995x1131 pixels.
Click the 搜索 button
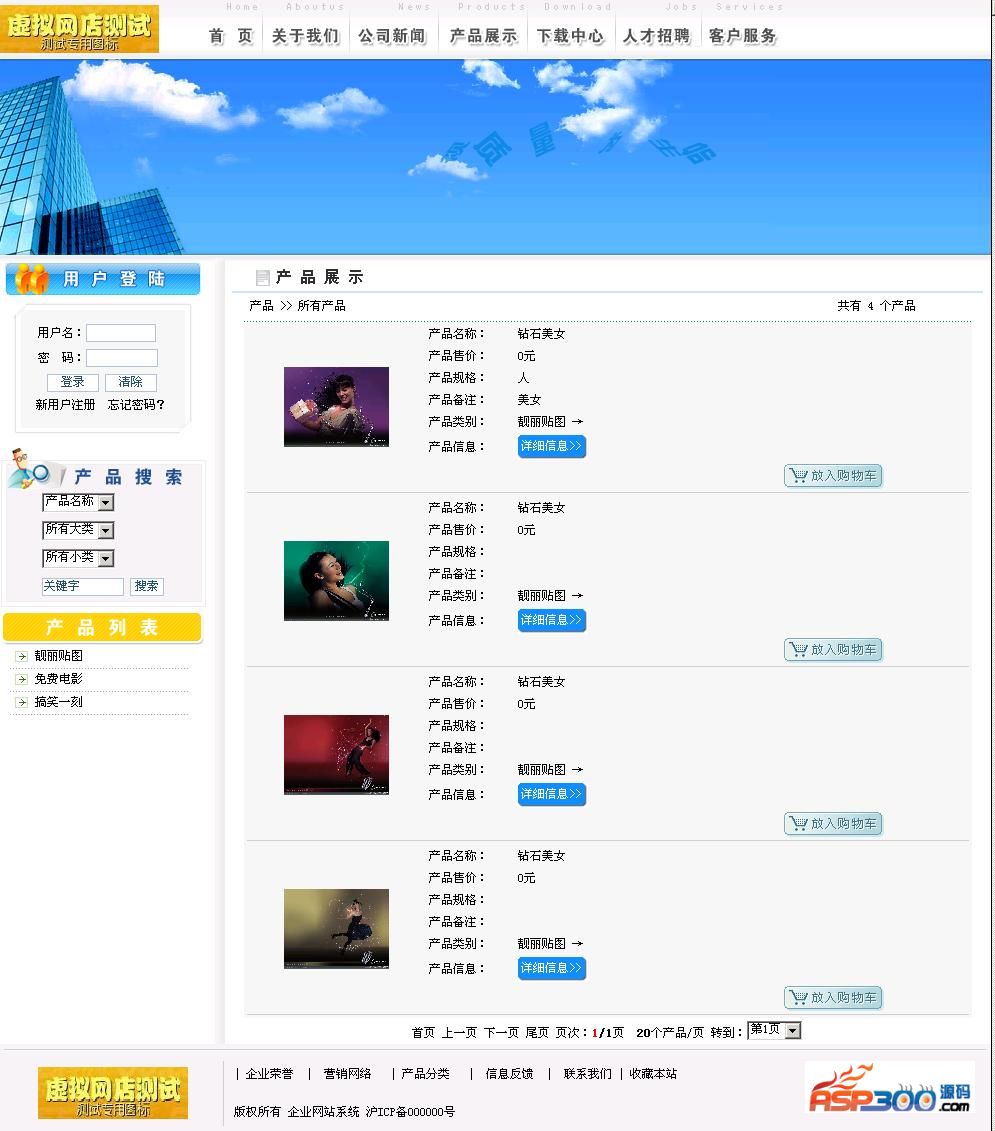pos(146,586)
